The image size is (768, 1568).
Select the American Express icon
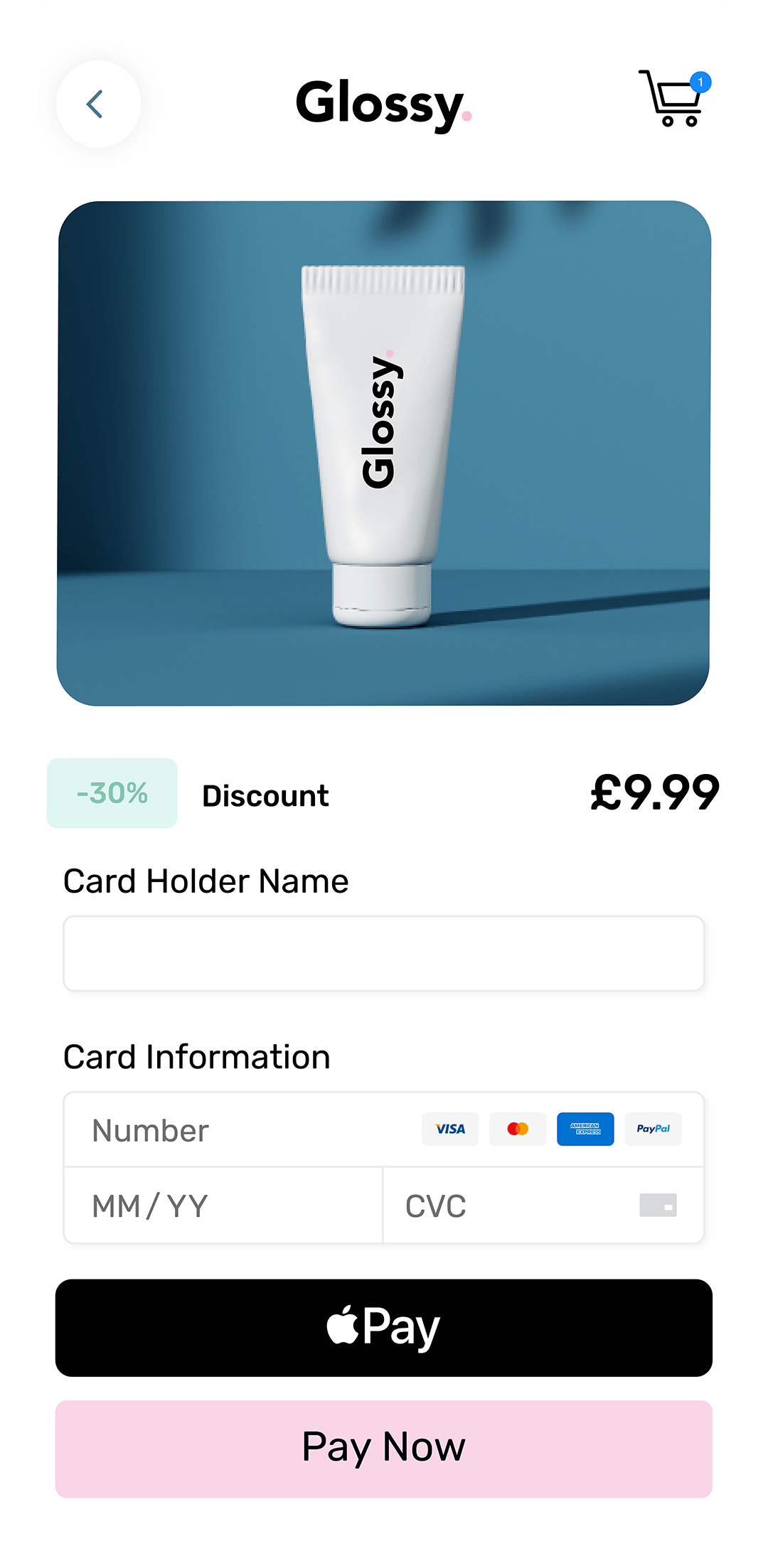(x=585, y=1129)
